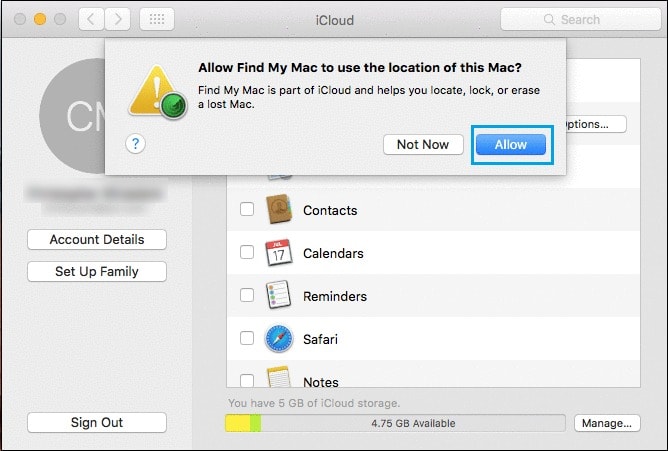Click the Contacts address book icon
Viewport: 668px width, 451px height.
[x=278, y=210]
